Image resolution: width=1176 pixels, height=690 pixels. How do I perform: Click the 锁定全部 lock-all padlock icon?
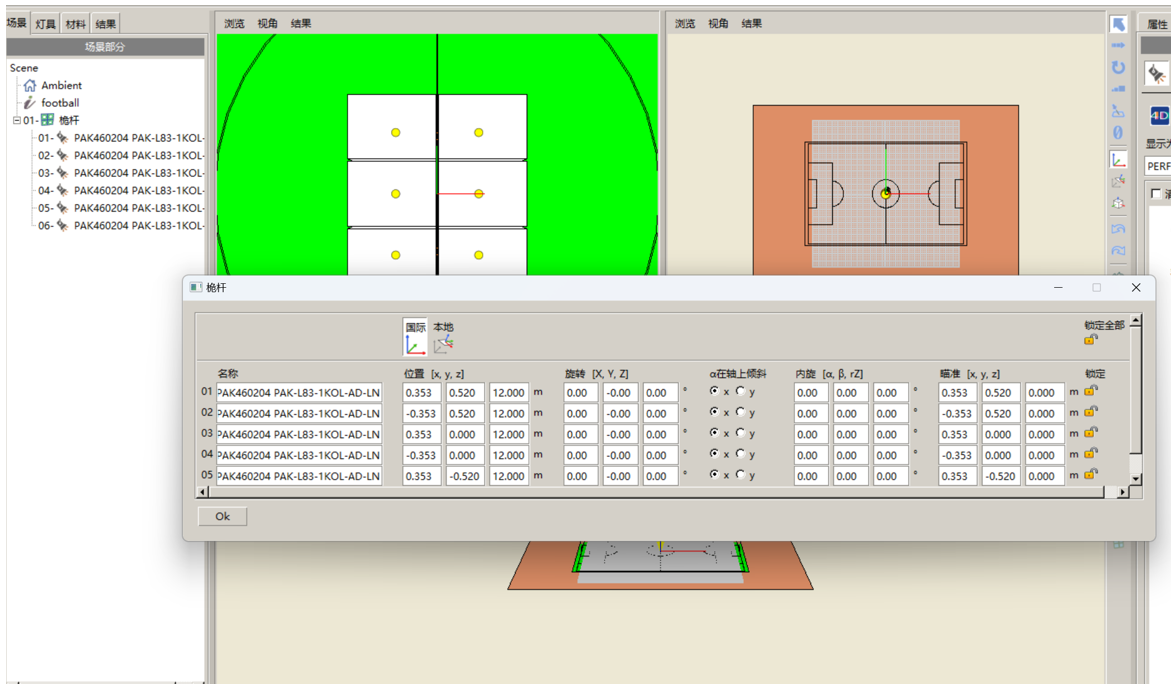pos(1090,340)
